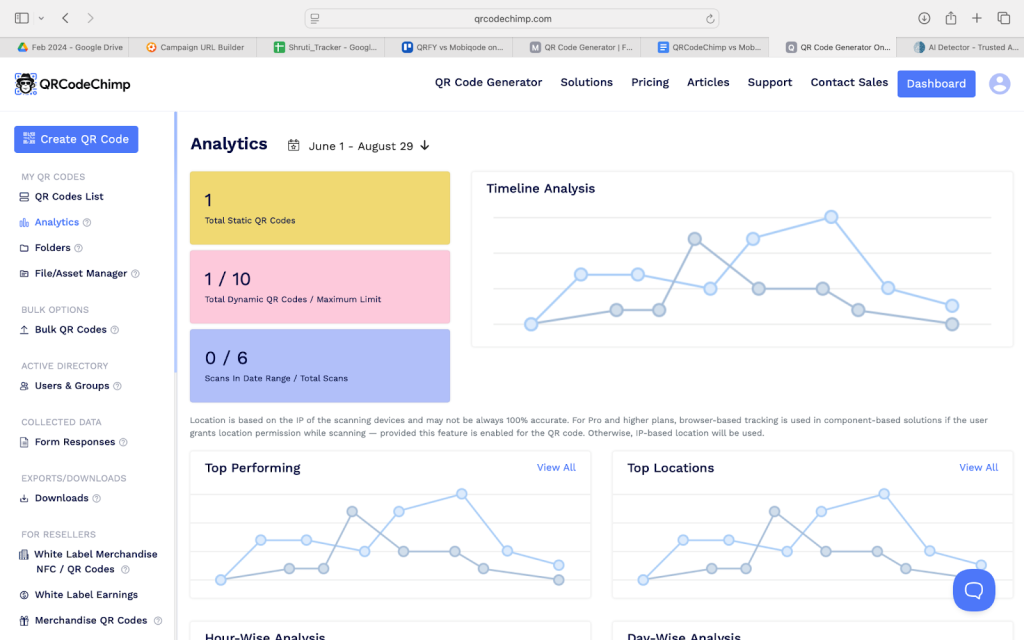Reload the page in address bar
Viewport: 1024px width, 640px height.
[x=710, y=18]
